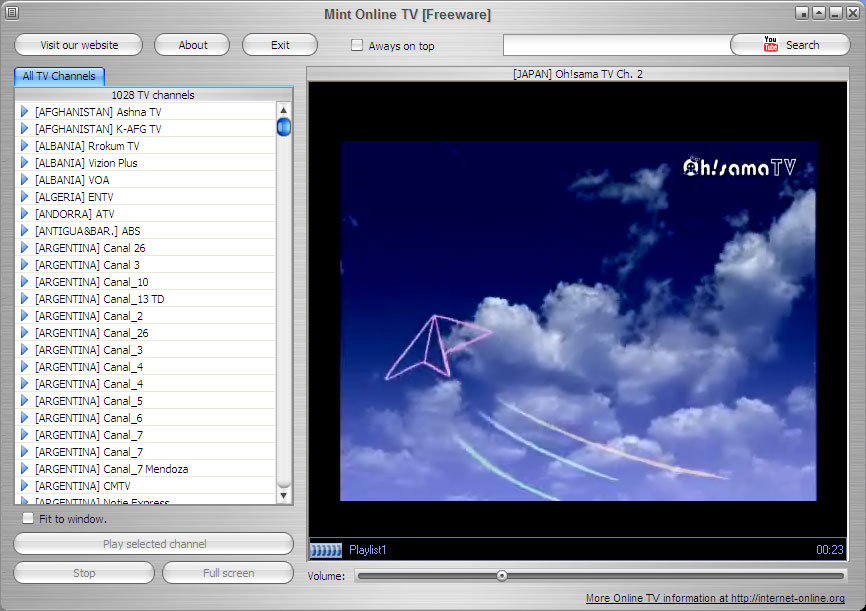Expand the [AFGHANISTAN] Ashna TV entry

[23, 111]
